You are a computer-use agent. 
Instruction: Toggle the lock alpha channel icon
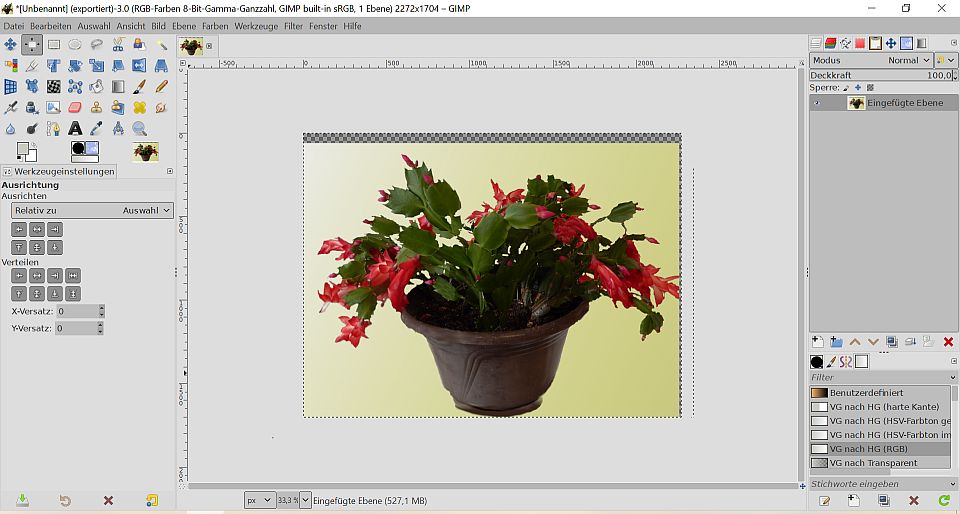[870, 88]
